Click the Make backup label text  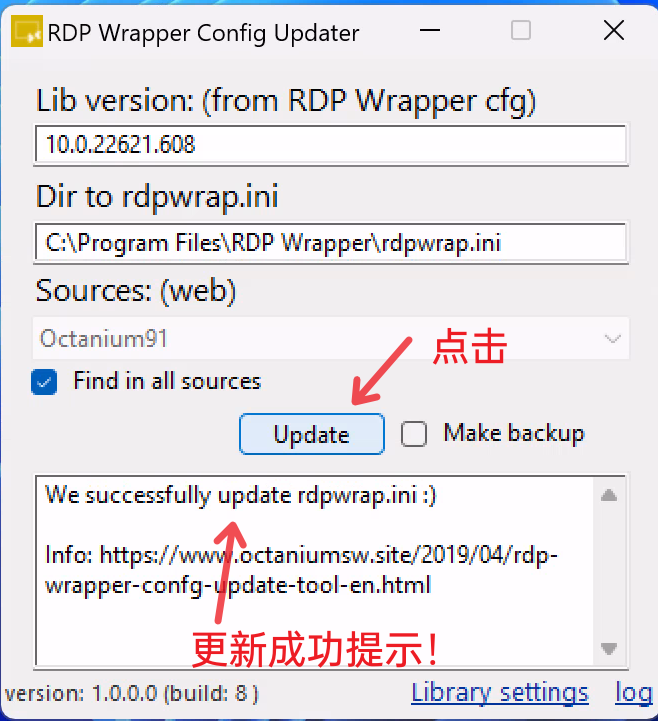pyautogui.click(x=514, y=433)
